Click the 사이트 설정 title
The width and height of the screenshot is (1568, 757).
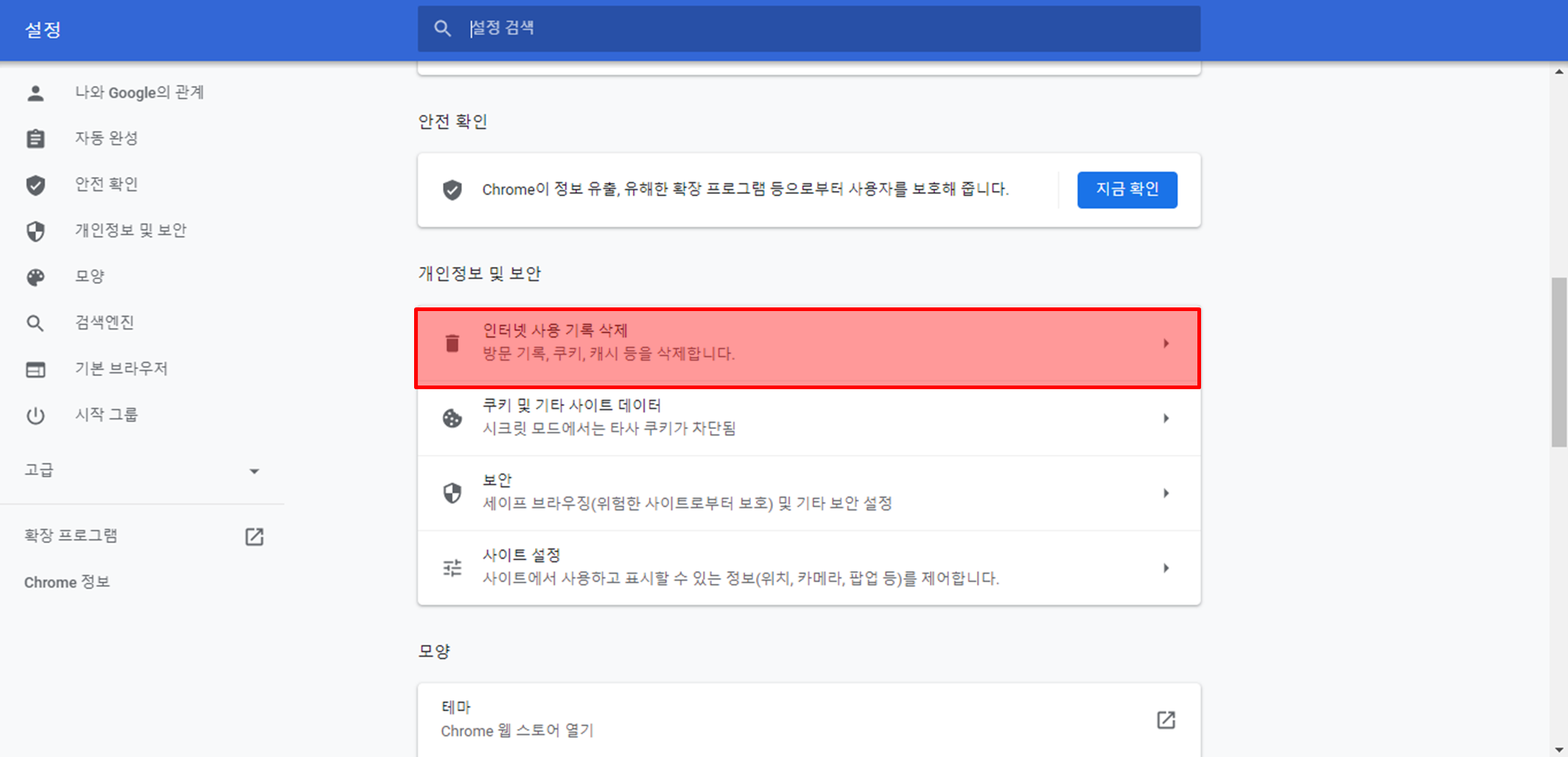click(x=522, y=555)
